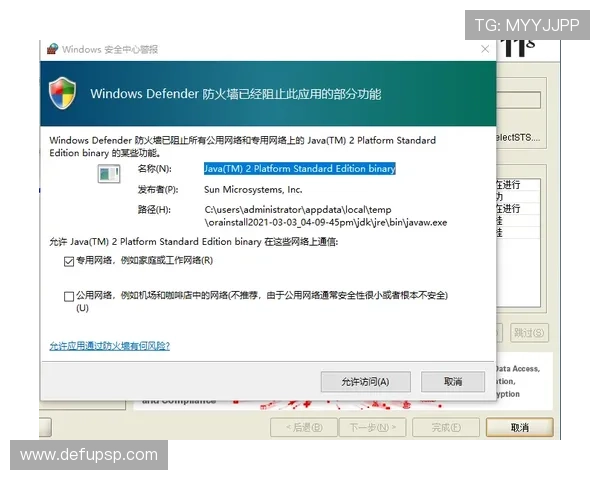Click the installer window's Cancel (取消) button
600x480 pixels.
[520, 427]
